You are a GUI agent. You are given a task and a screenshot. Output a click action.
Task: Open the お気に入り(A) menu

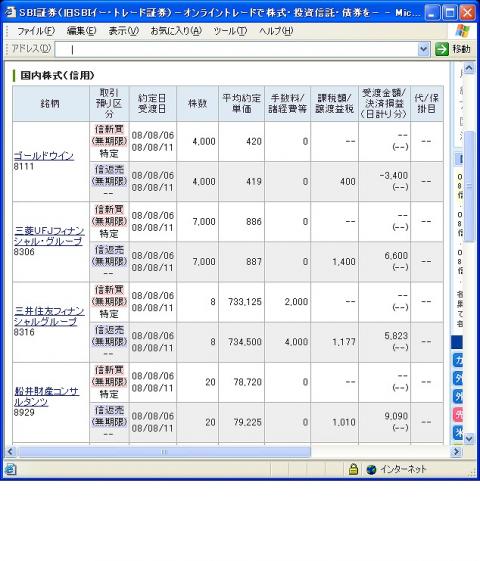[176, 31]
